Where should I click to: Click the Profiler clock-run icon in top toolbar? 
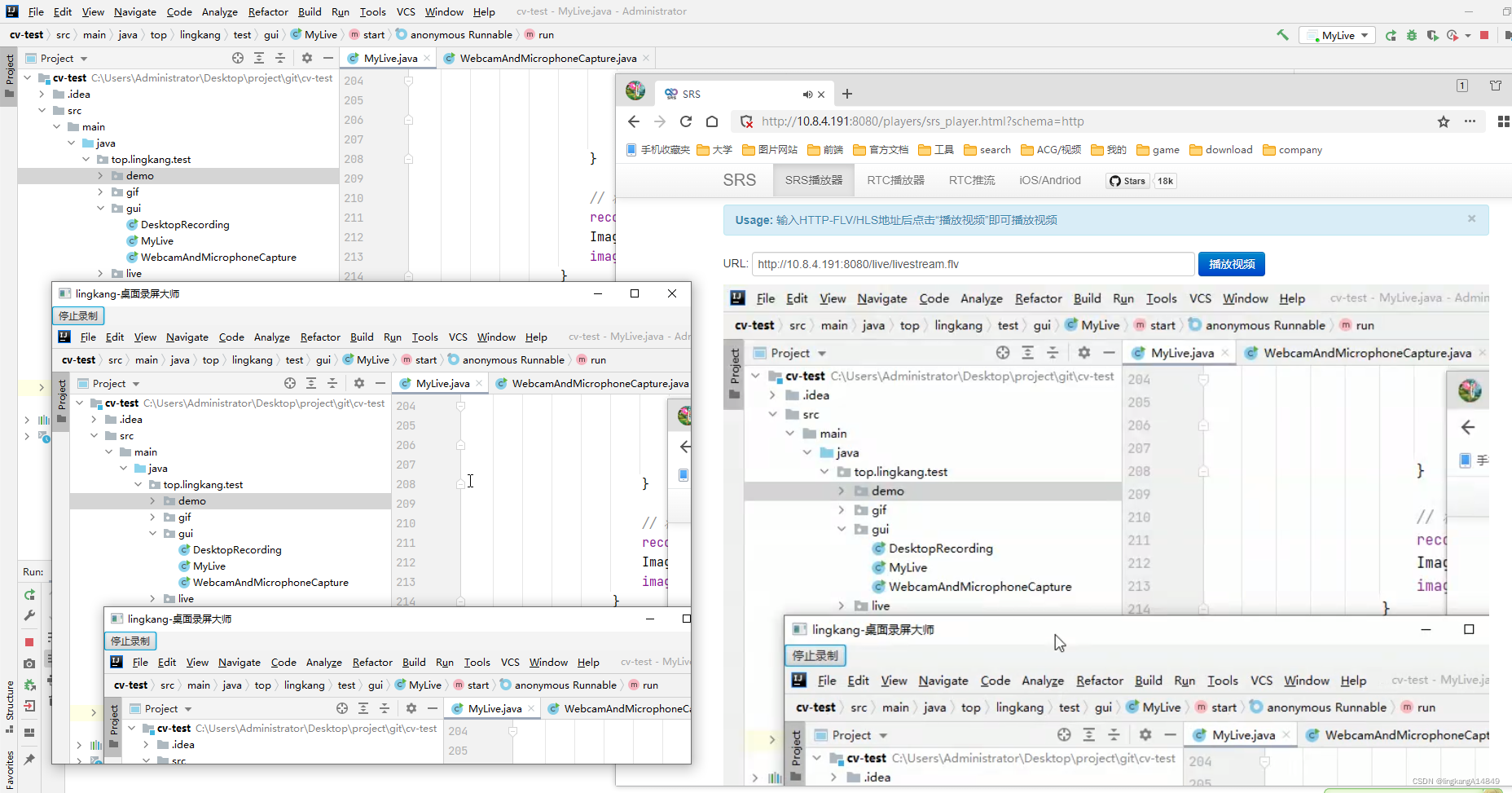(1453, 35)
